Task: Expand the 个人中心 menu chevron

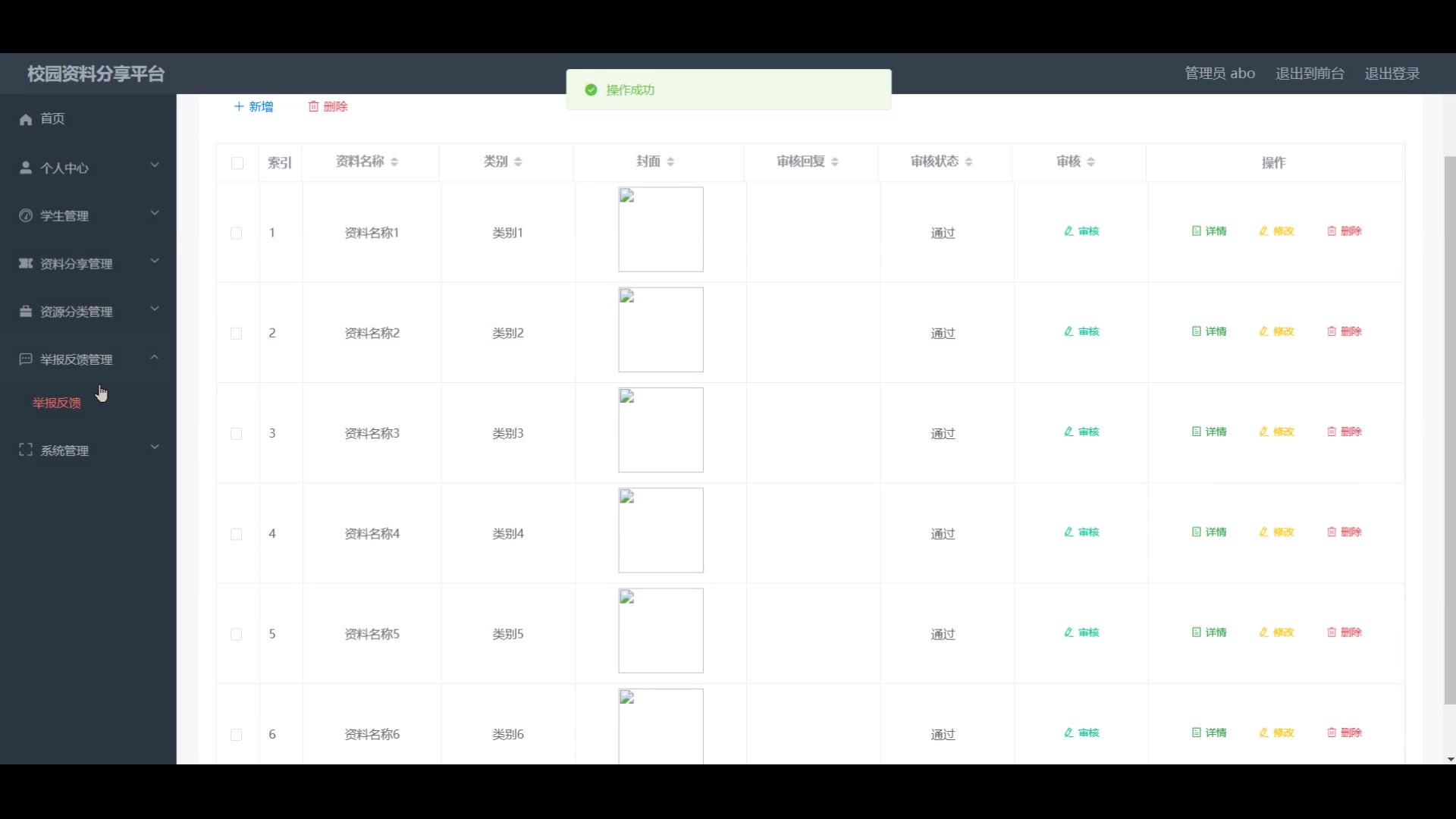Action: tap(155, 165)
